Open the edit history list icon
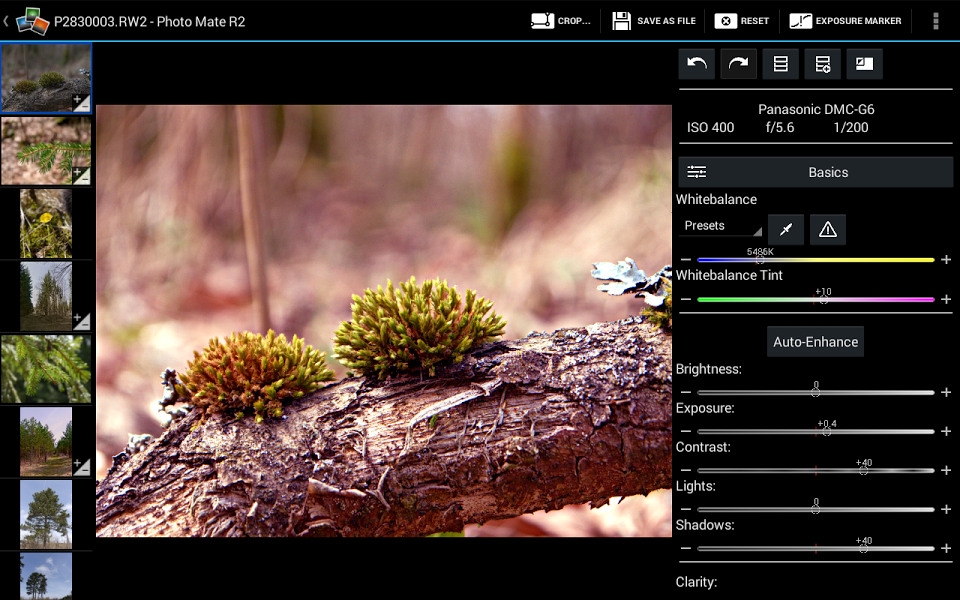Viewport: 960px width, 600px height. (x=781, y=64)
